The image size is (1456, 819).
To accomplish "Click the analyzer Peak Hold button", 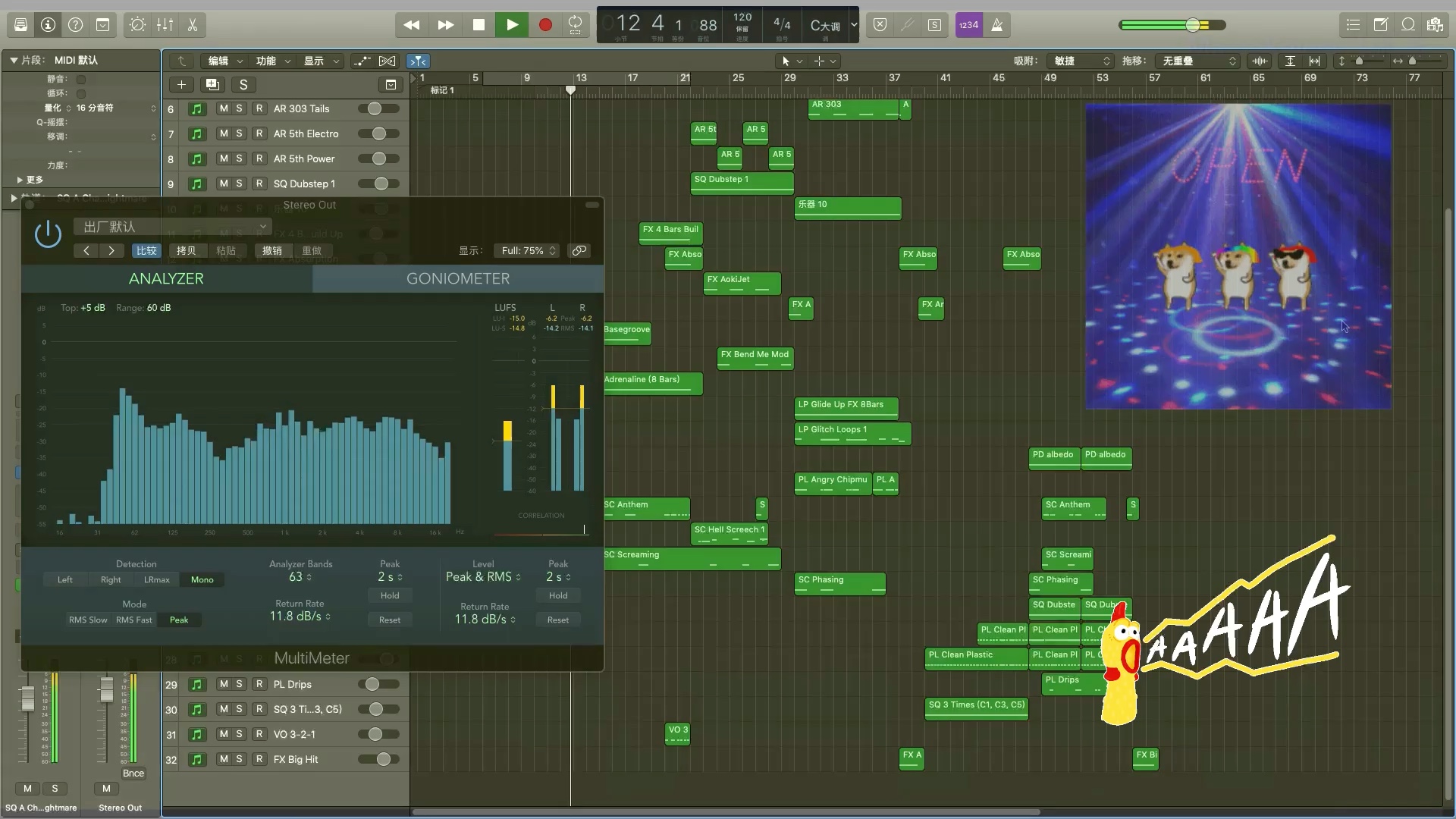I will [390, 595].
